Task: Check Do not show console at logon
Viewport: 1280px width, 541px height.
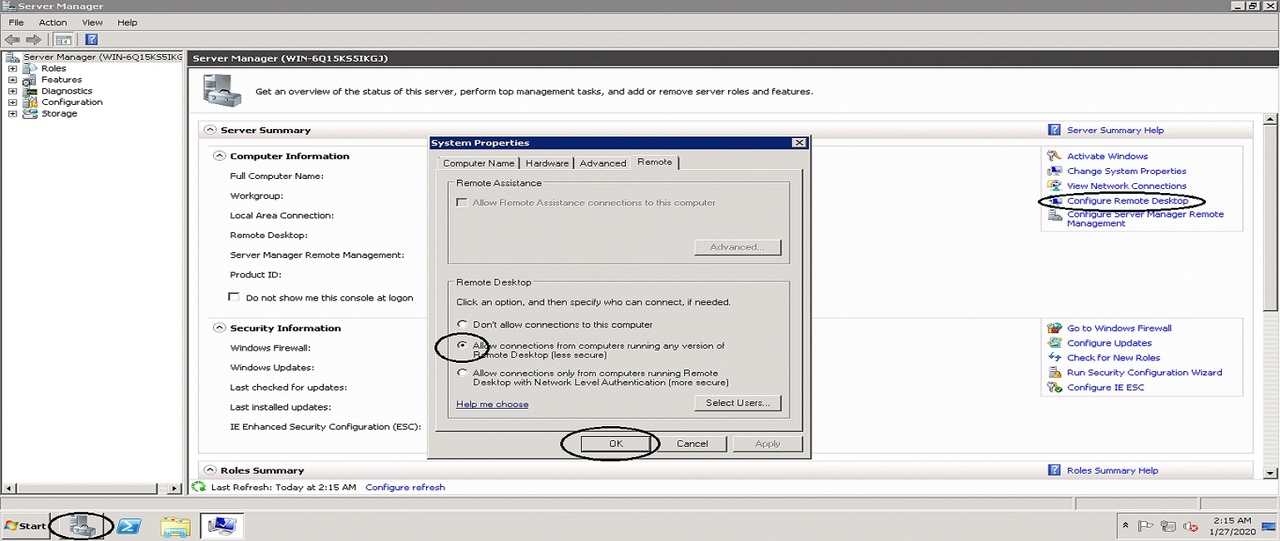Action: coord(234,297)
